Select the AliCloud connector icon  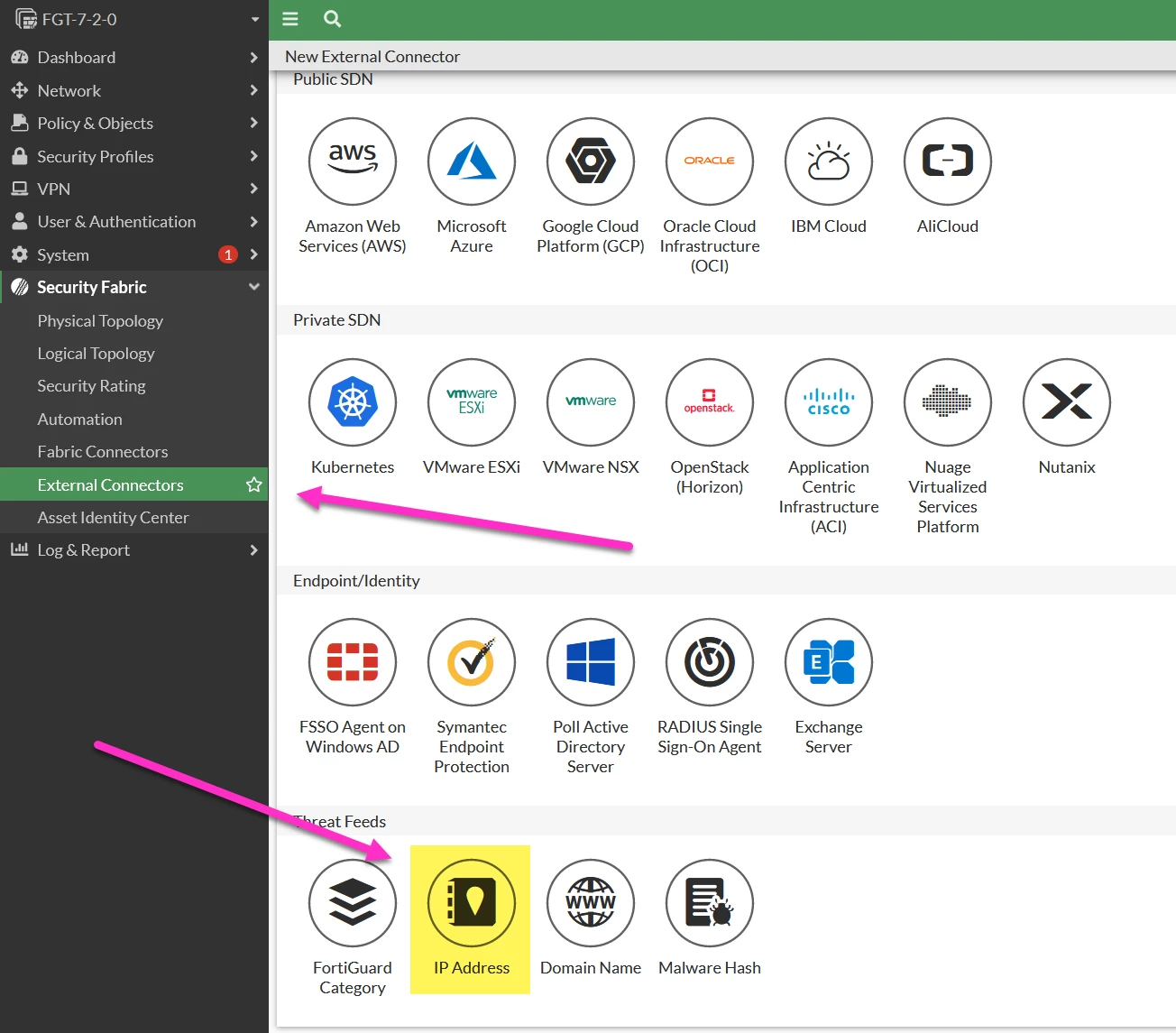pyautogui.click(x=948, y=161)
